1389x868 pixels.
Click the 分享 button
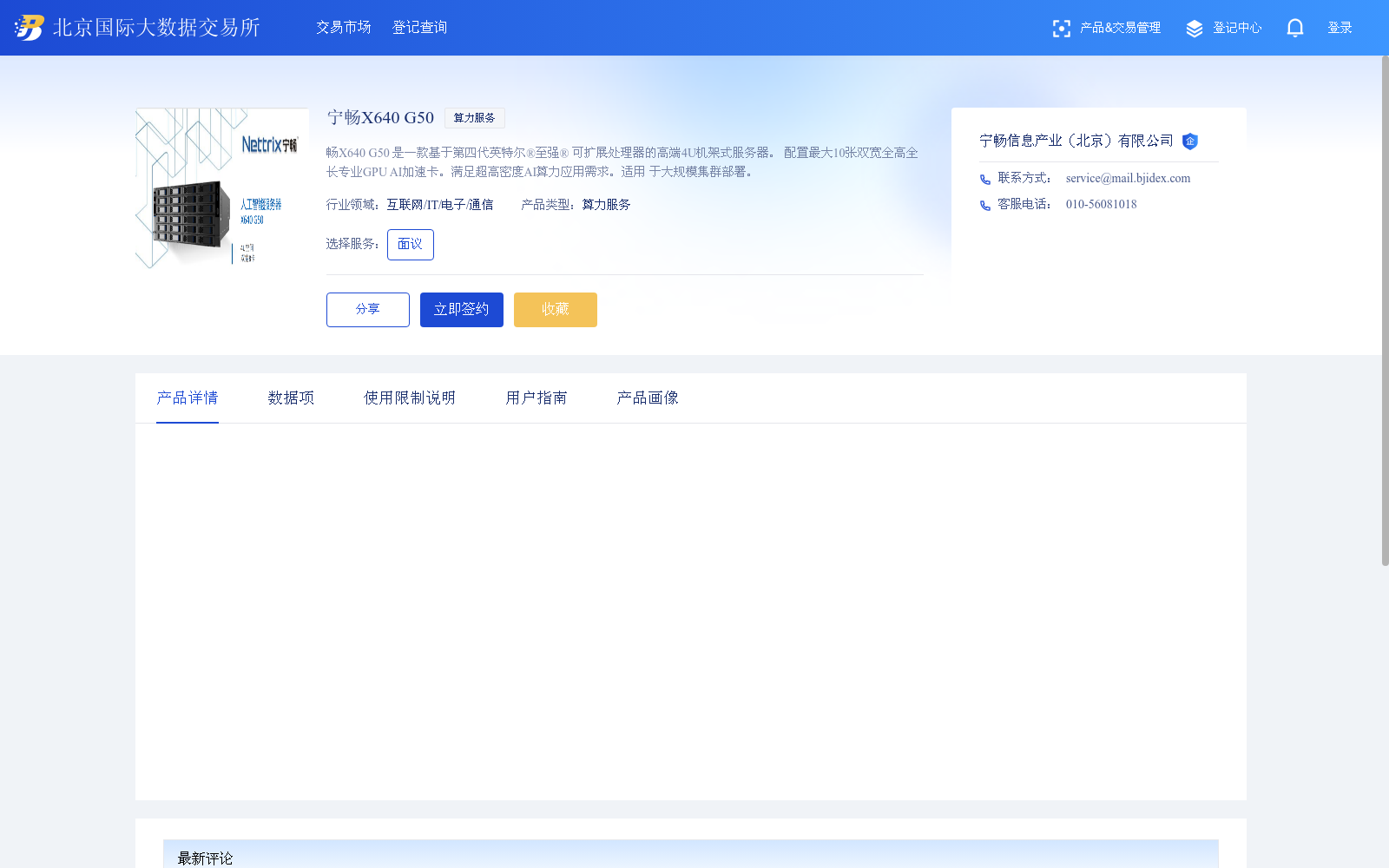(368, 310)
